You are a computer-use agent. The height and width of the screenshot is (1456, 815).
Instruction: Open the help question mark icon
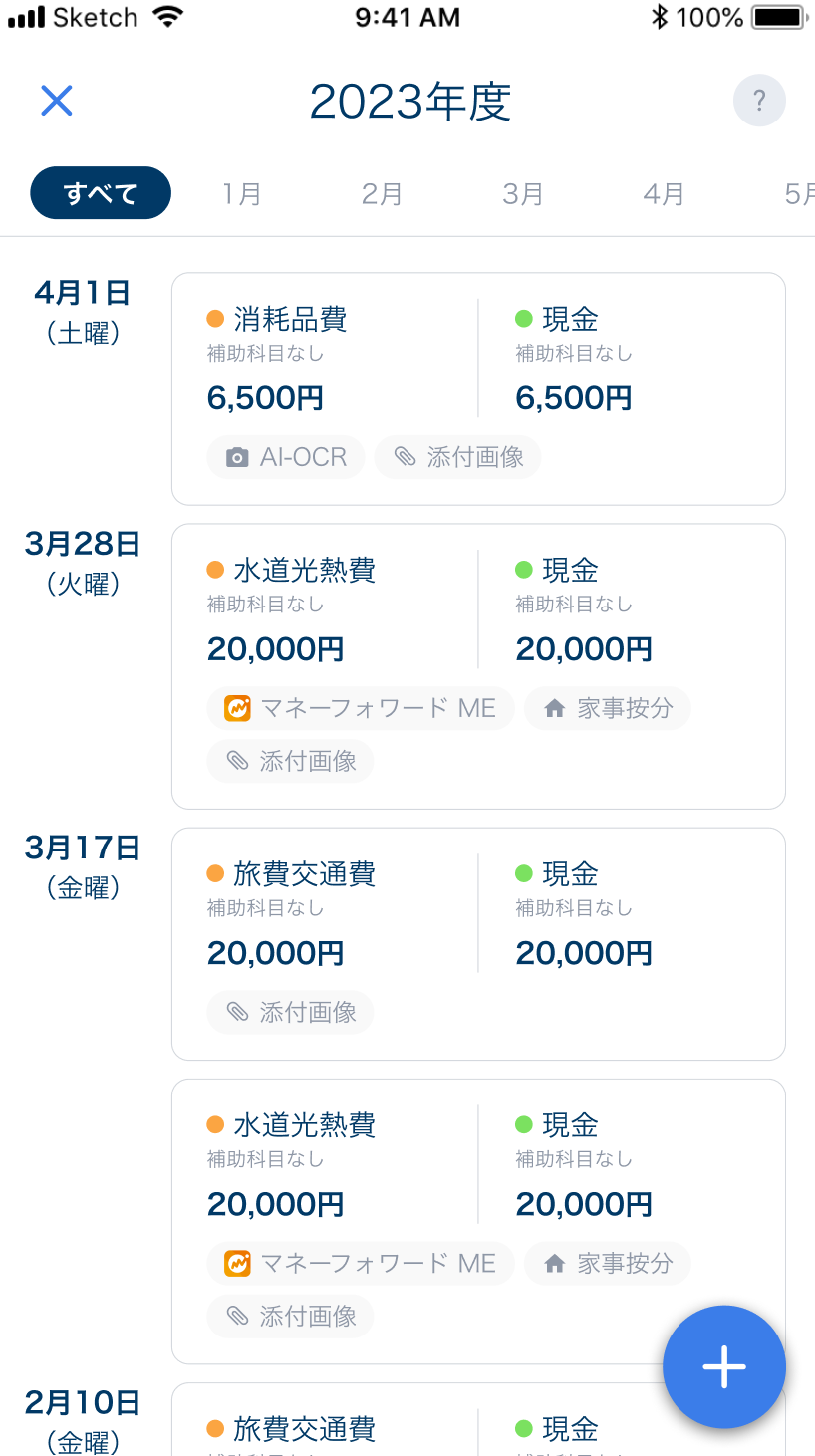[759, 101]
